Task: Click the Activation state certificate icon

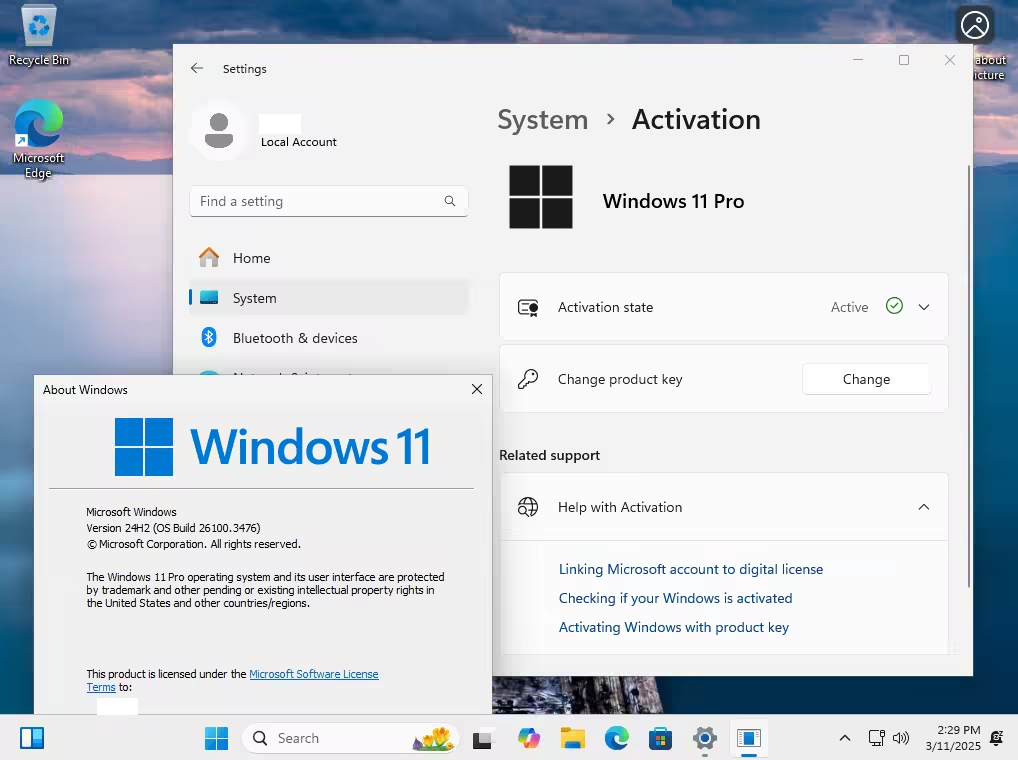Action: click(x=528, y=308)
